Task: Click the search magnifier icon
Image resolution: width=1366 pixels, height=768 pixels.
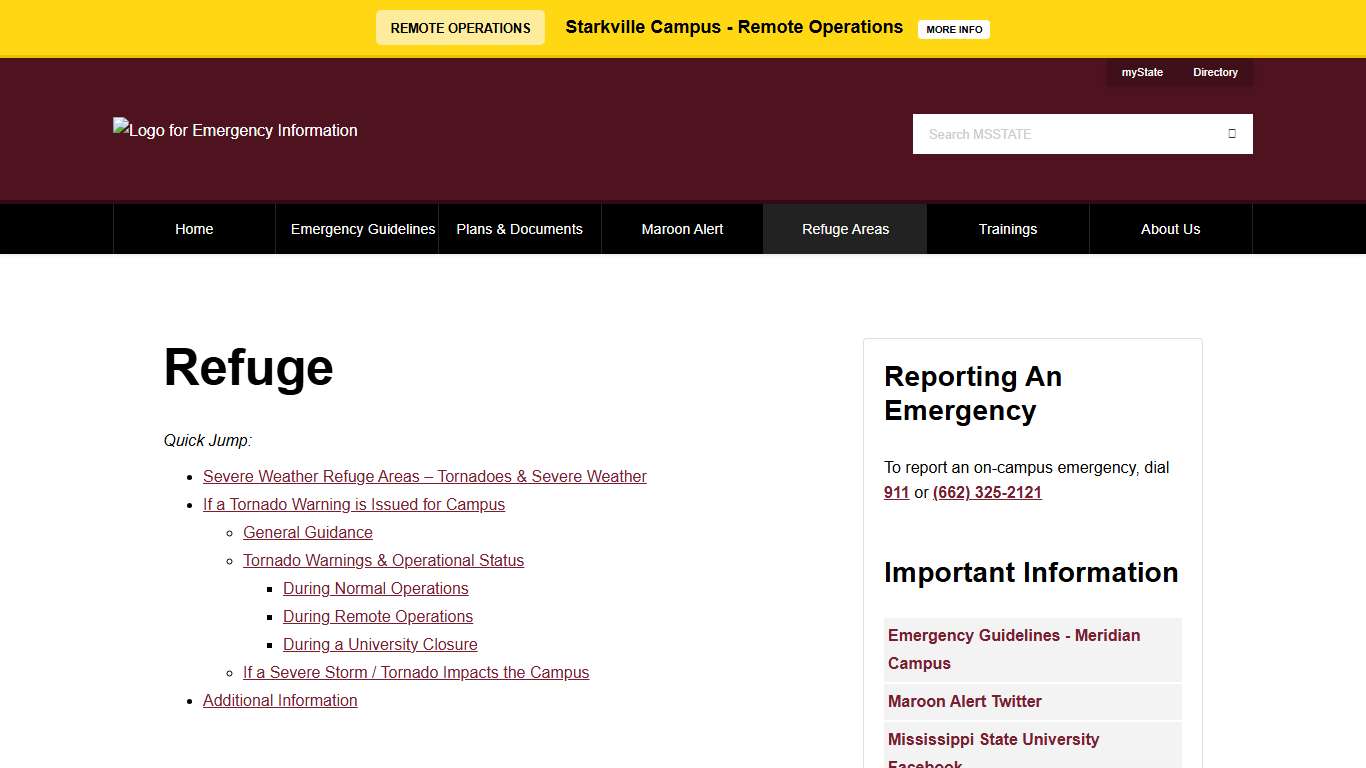Action: pos(1231,133)
